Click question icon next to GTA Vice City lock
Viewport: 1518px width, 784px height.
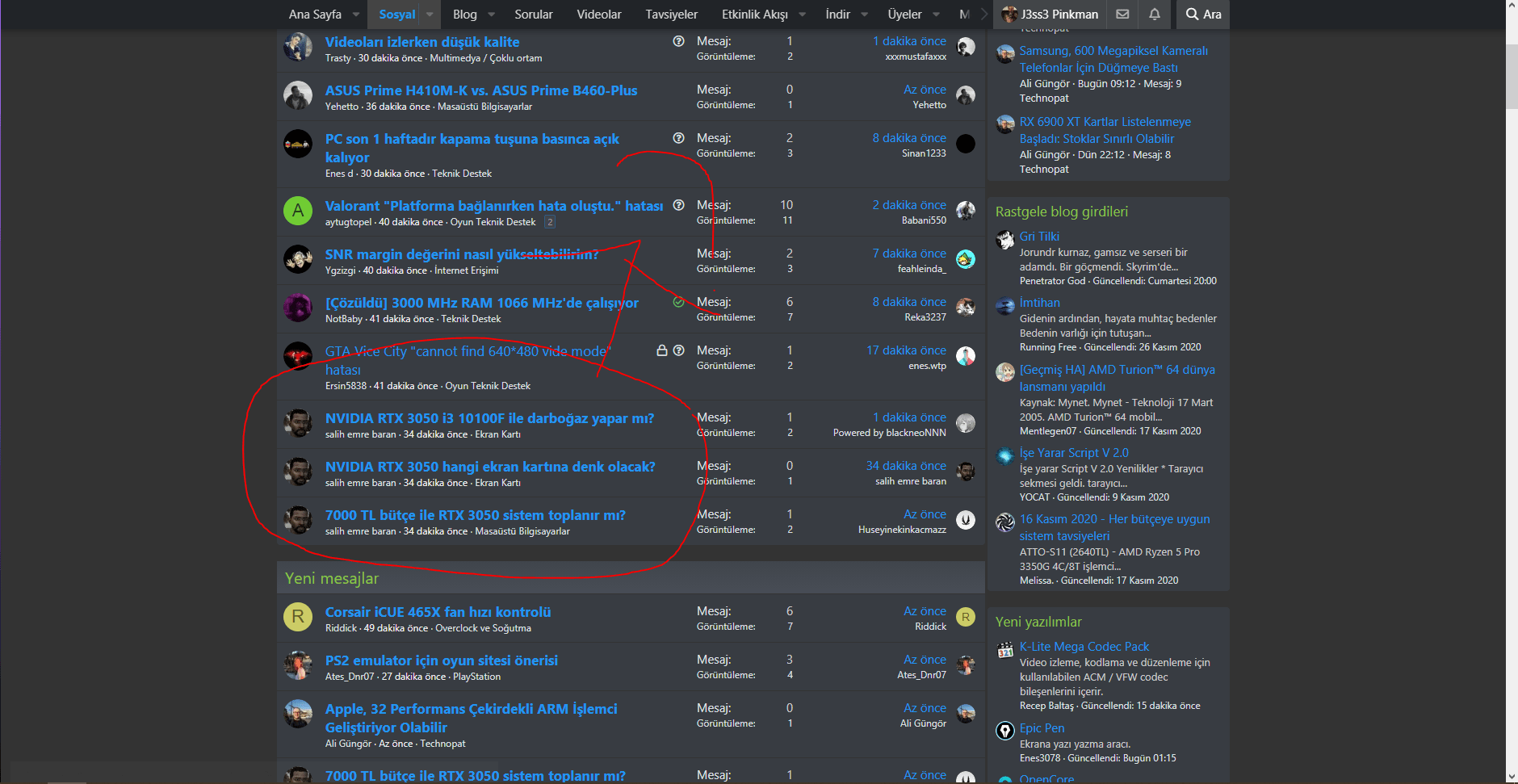click(x=678, y=350)
